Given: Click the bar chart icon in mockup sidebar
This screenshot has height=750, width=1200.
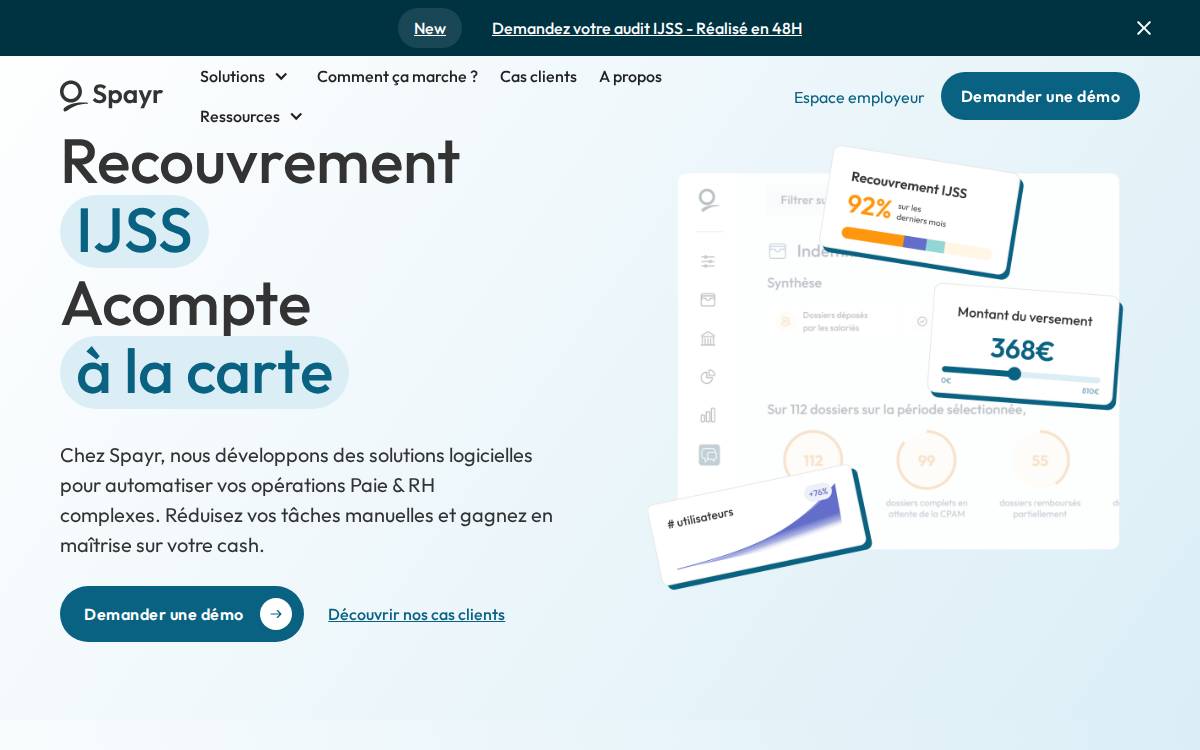Looking at the screenshot, I should 708,415.
